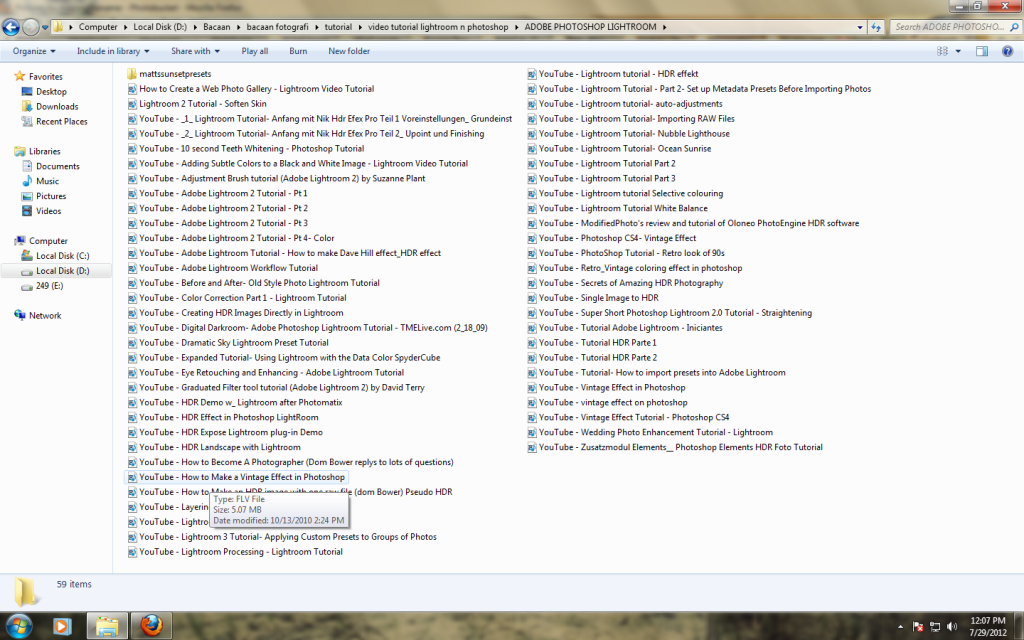Select Creating HDR Images Directly in Lightroom

pyautogui.click(x=235, y=313)
